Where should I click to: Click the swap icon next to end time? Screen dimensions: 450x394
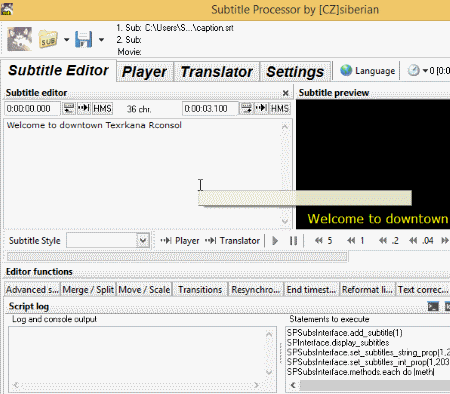click(246, 108)
